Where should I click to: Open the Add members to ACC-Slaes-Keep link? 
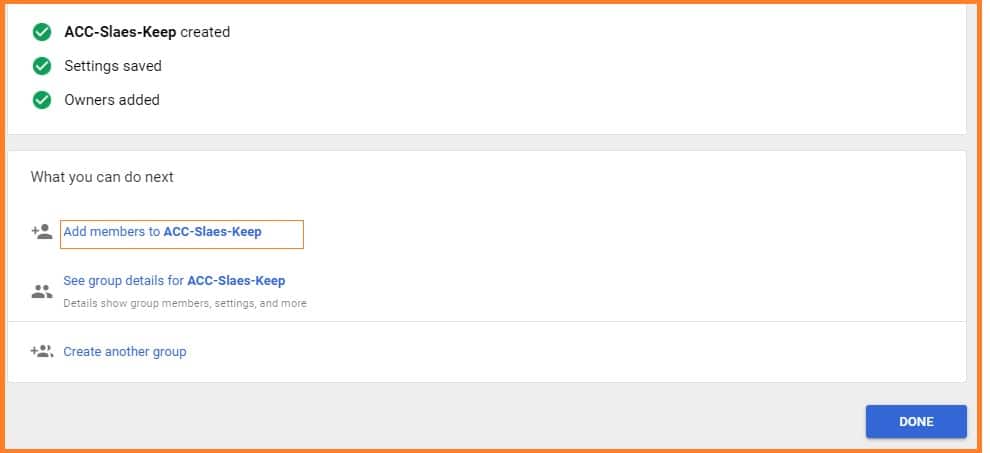[162, 232]
